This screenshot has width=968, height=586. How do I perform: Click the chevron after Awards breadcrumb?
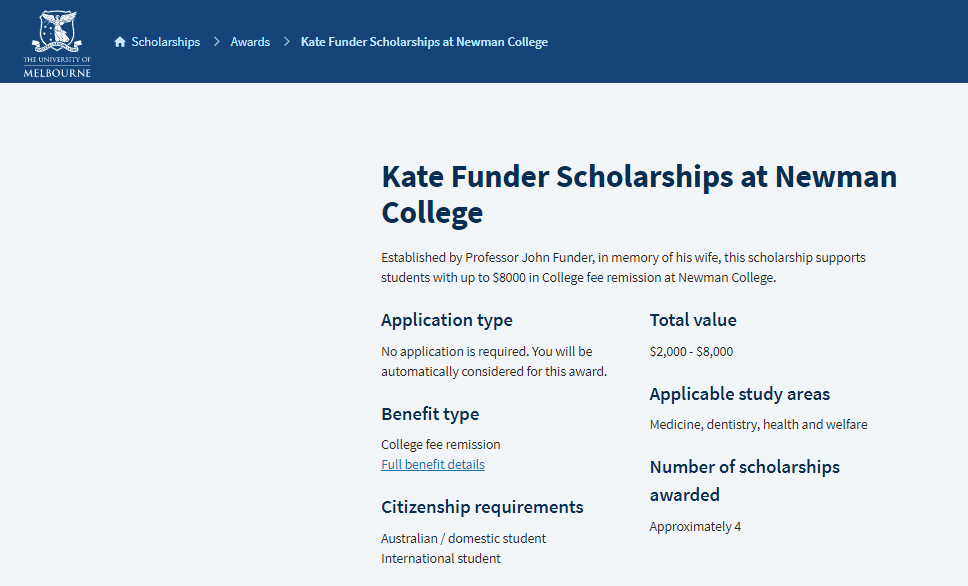pyautogui.click(x=286, y=41)
